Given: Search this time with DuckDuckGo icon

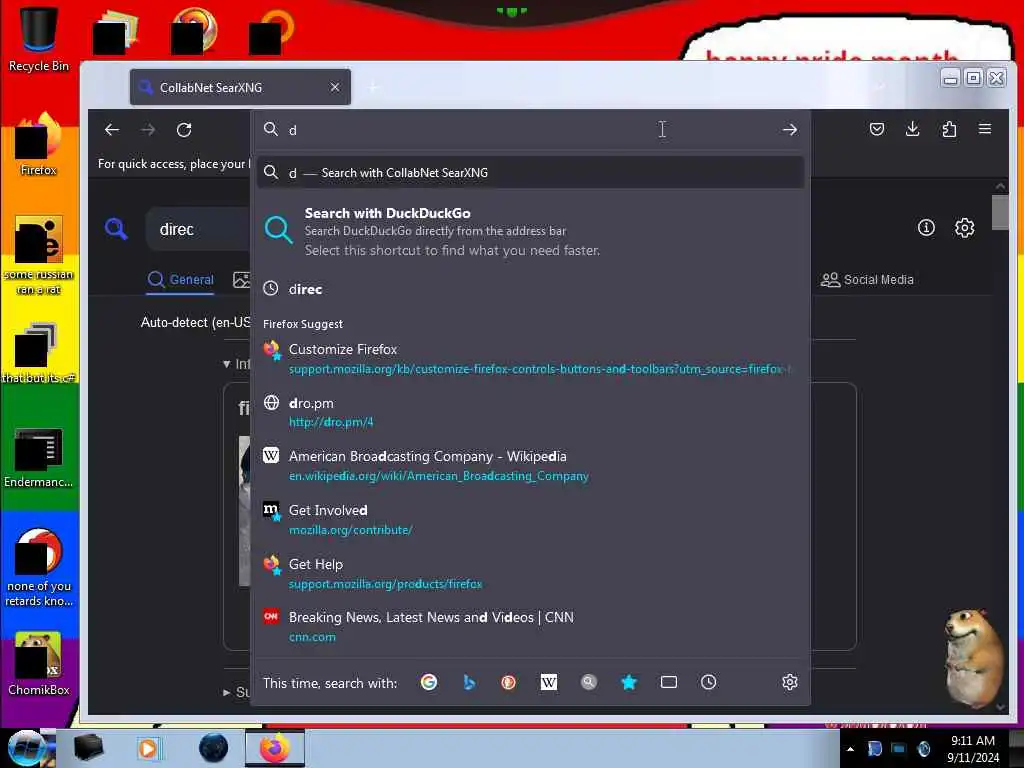Looking at the screenshot, I should tap(509, 682).
